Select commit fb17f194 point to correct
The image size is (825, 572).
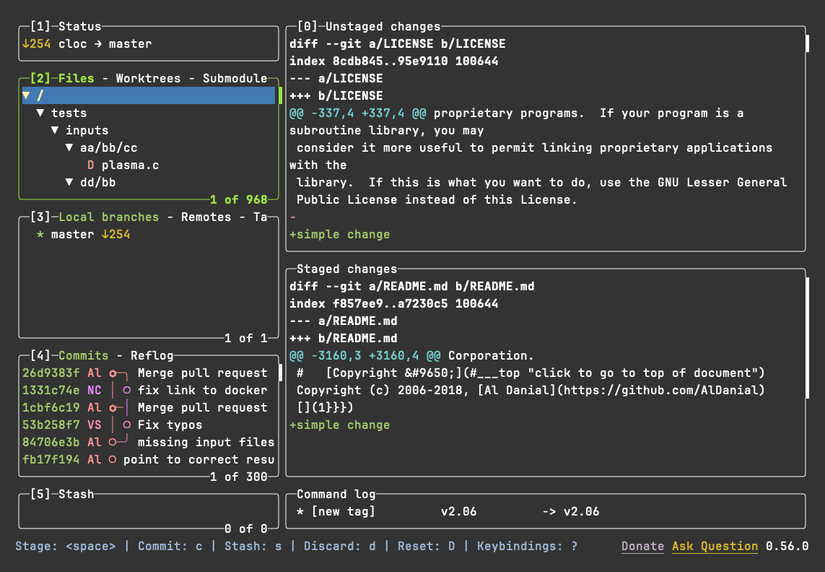click(148, 459)
